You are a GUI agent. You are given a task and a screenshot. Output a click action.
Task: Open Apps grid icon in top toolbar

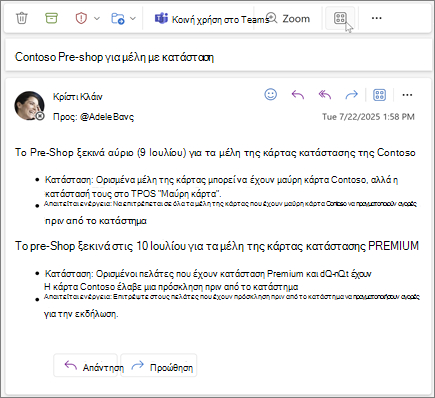click(x=340, y=18)
